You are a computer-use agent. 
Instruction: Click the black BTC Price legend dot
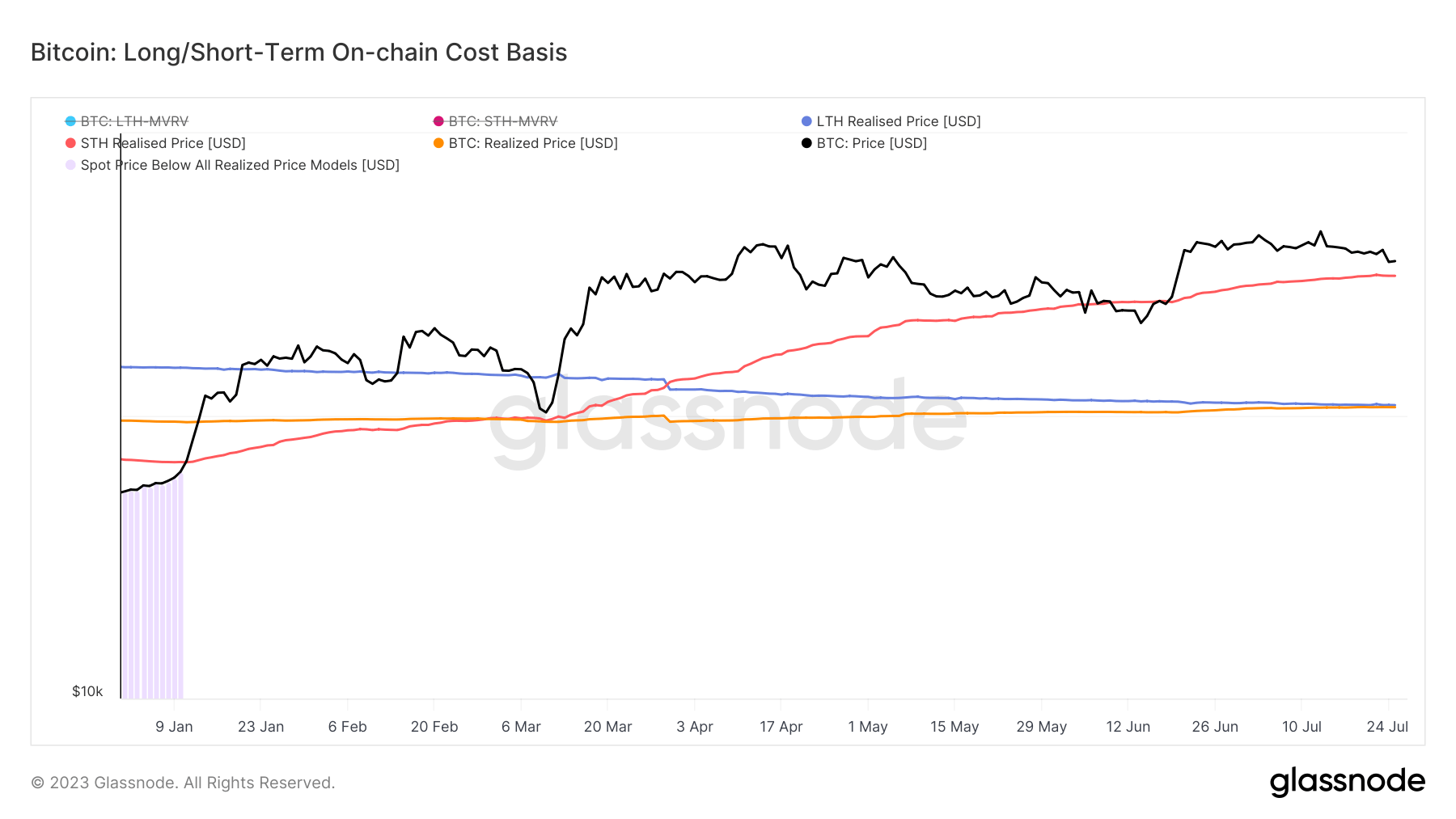[806, 143]
